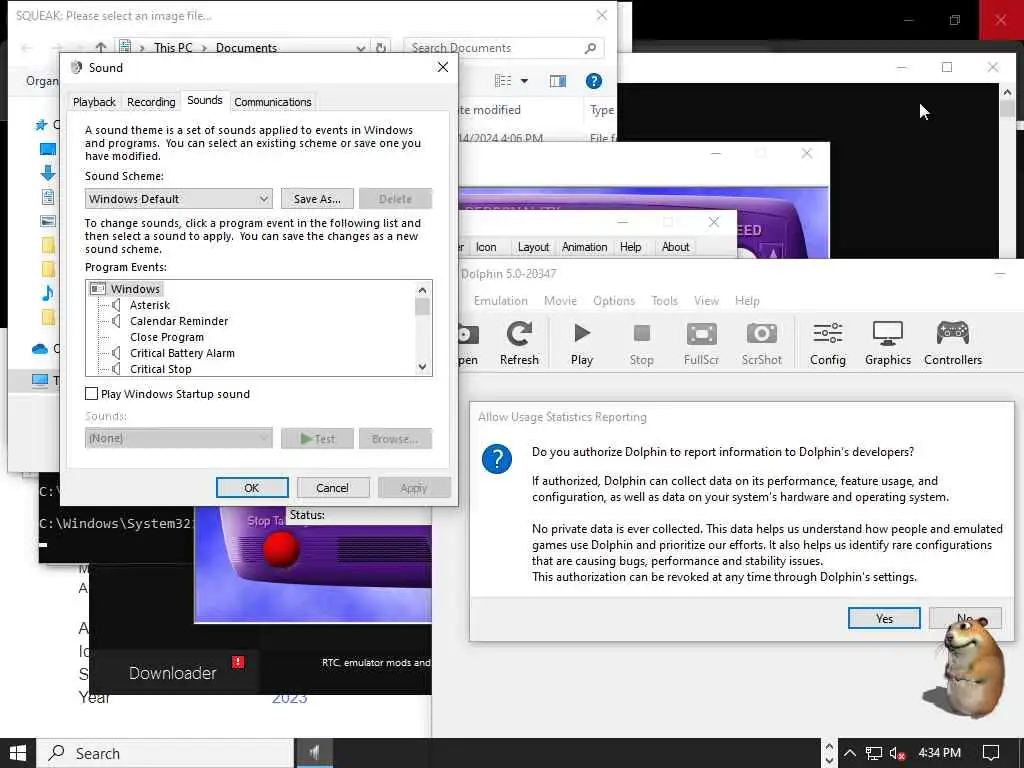Click the up-arrow navigation icon in file dialog
1024x768 pixels.
coord(101,47)
